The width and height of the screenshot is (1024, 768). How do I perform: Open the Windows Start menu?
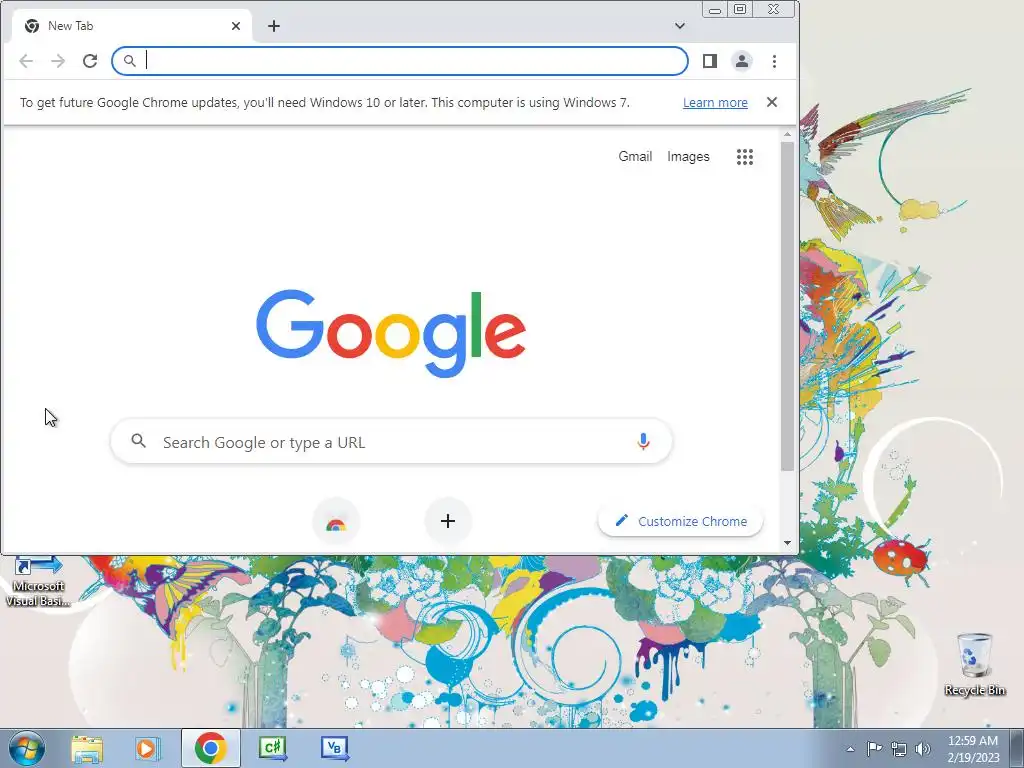tap(26, 748)
